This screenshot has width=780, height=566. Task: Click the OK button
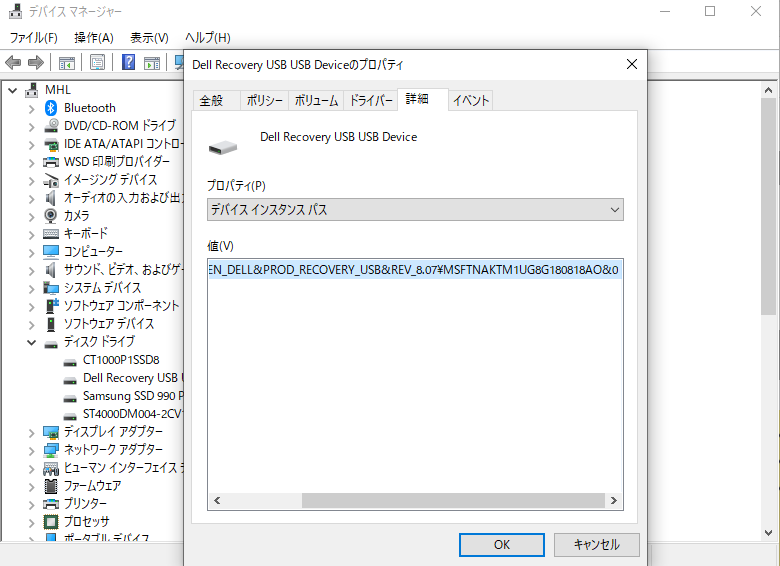501,545
